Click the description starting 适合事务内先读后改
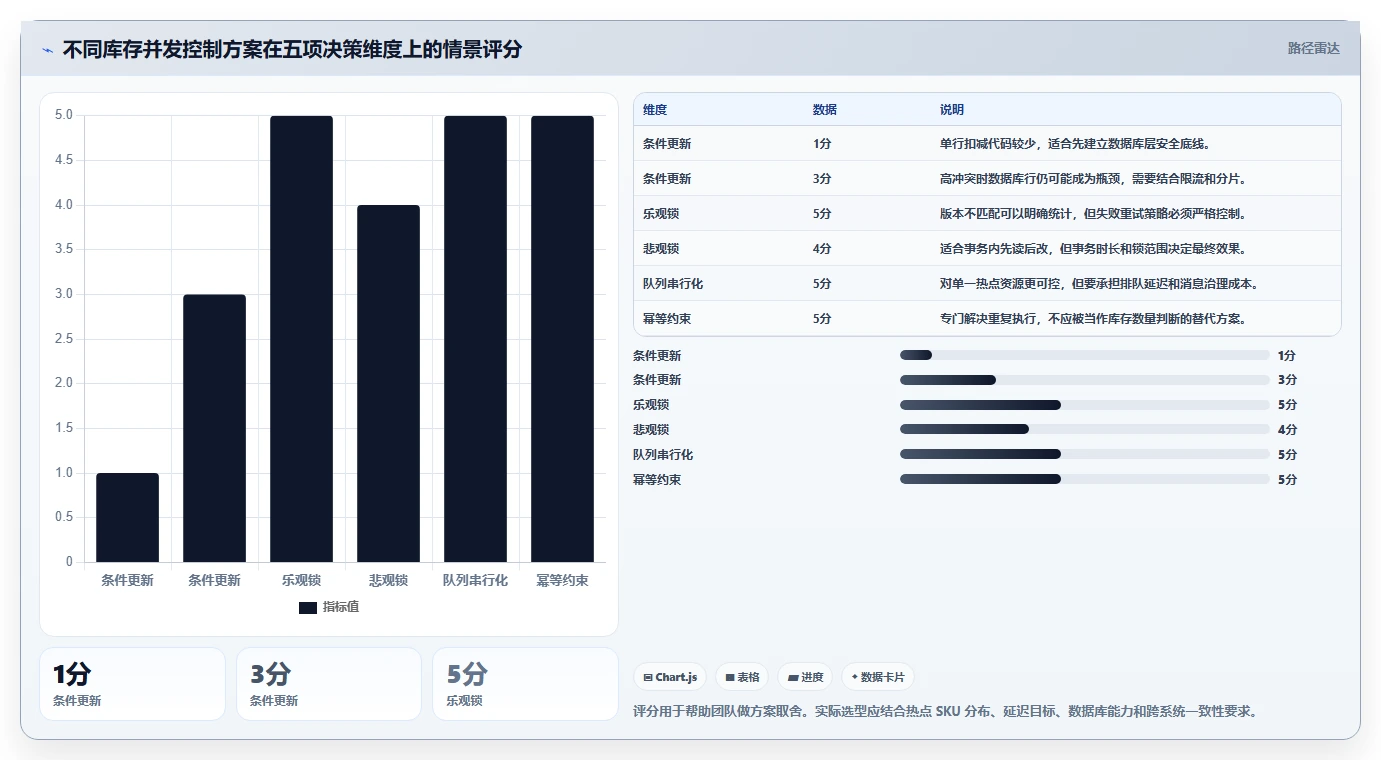The image size is (1381, 760). point(1093,249)
